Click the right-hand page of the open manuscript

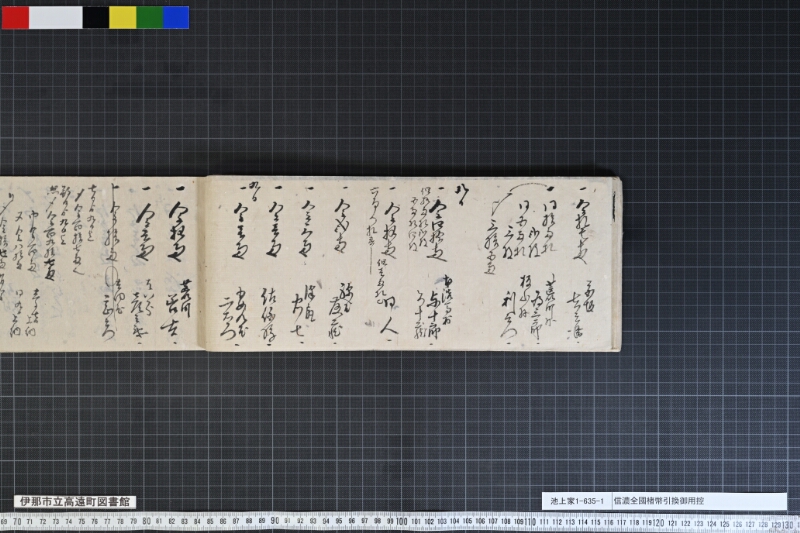pos(411,264)
